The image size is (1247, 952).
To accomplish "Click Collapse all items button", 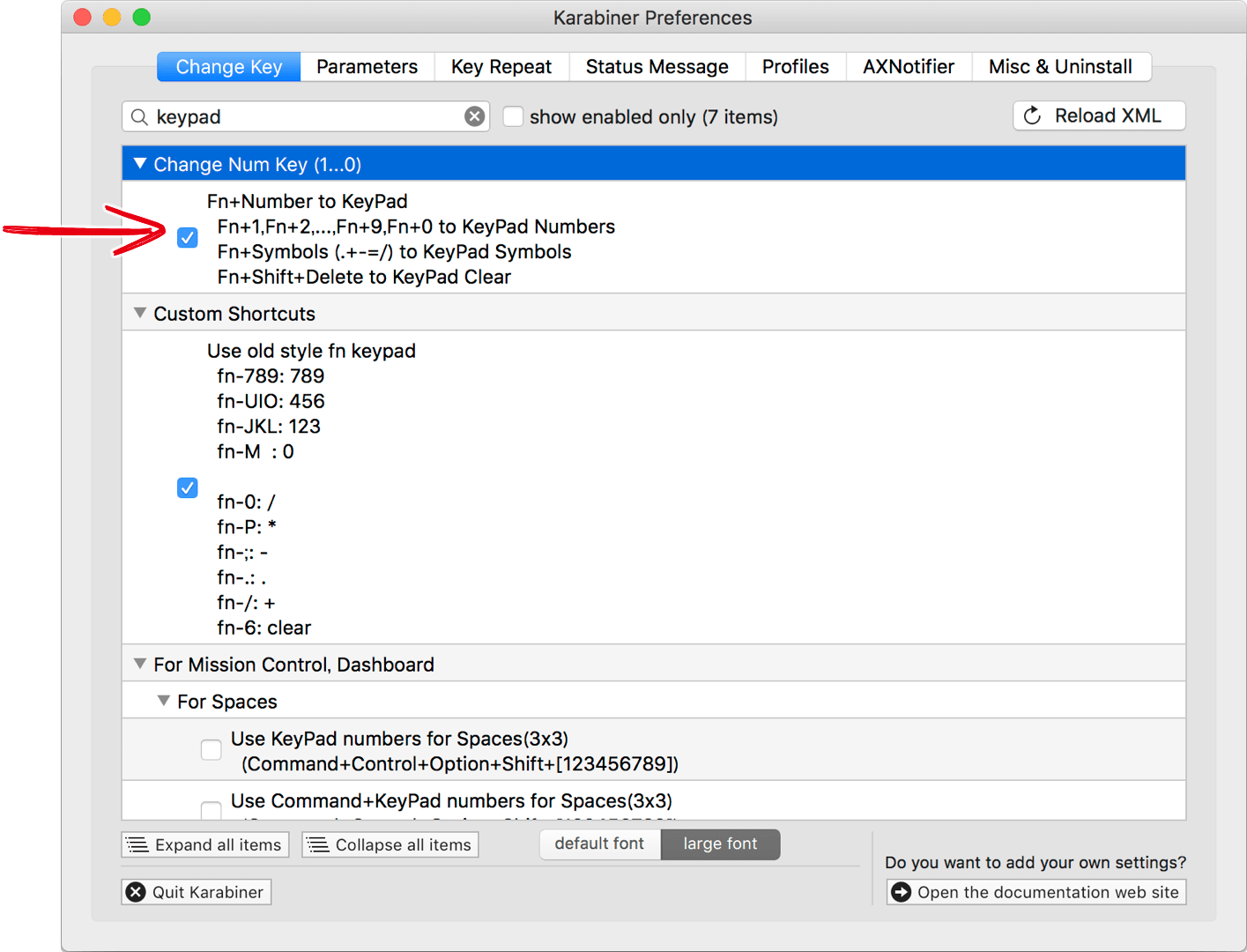I will pyautogui.click(x=390, y=844).
